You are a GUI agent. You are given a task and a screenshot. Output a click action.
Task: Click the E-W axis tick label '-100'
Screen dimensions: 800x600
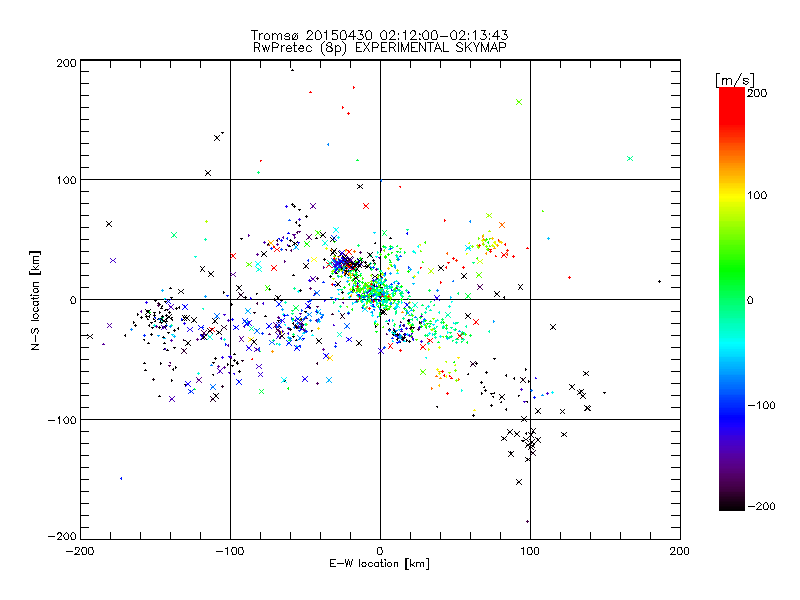230,551
